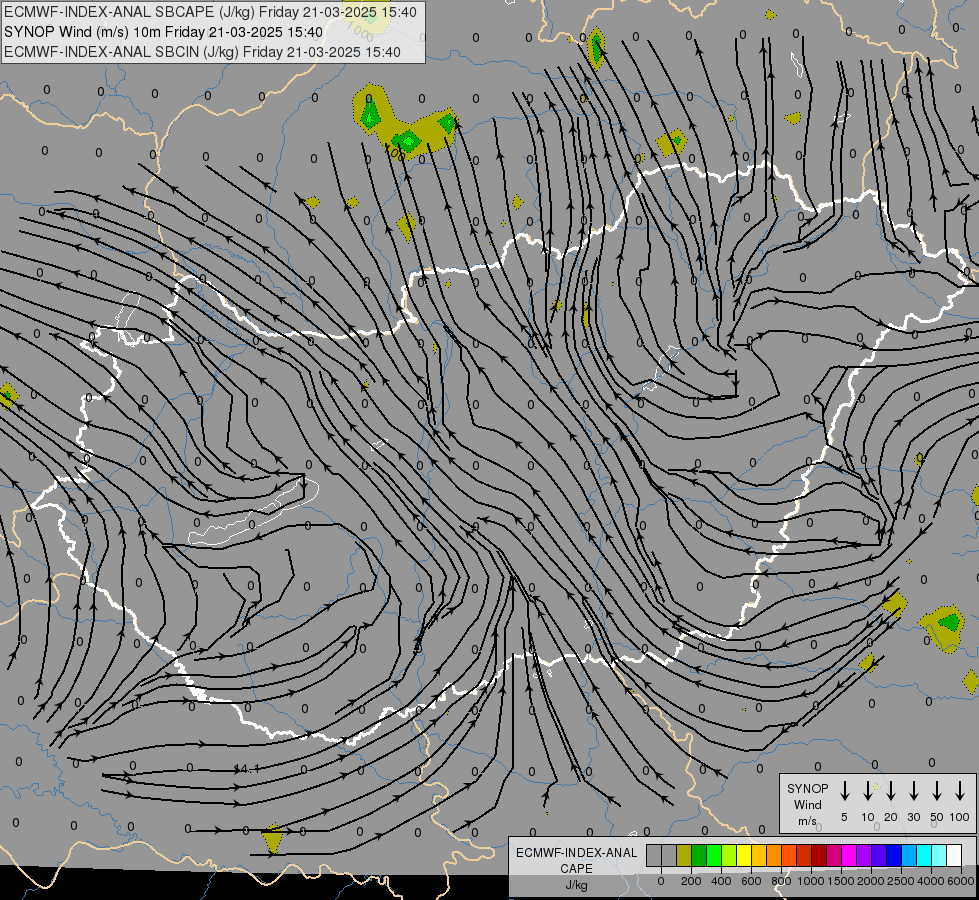Click the 800 tick label in CAPE legend

click(x=781, y=881)
